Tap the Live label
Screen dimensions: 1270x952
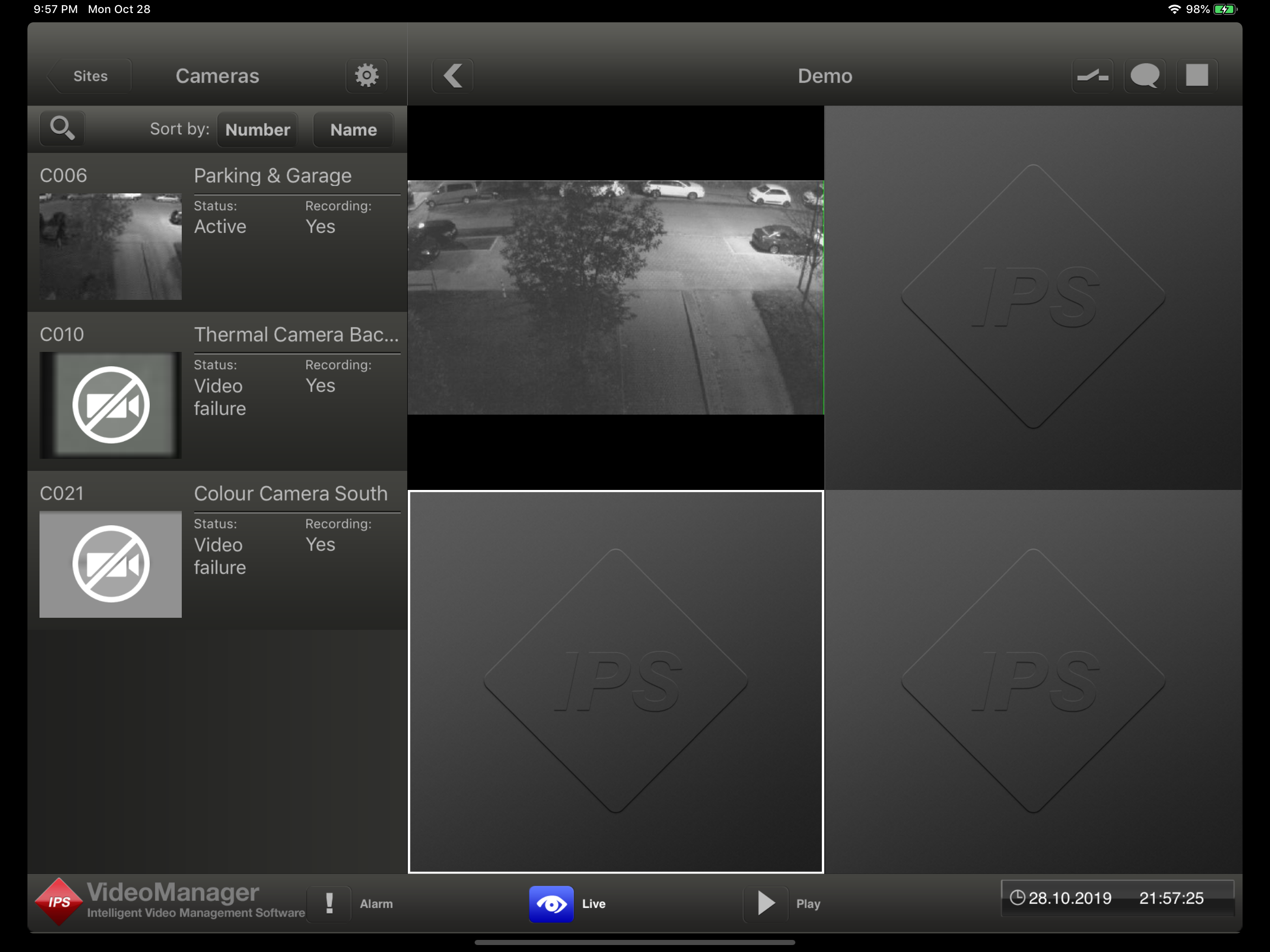click(x=594, y=904)
